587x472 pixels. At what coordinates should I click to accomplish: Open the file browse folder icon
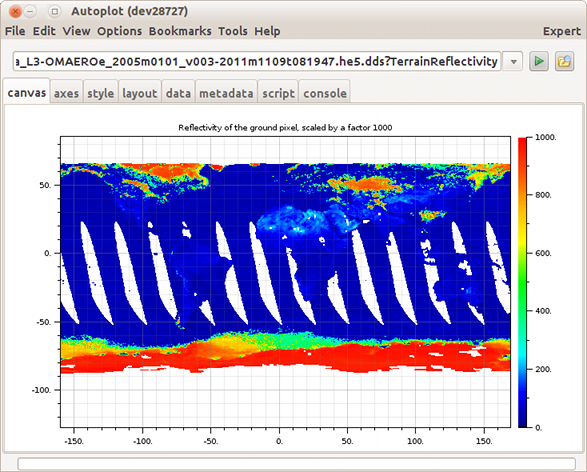tap(564, 61)
